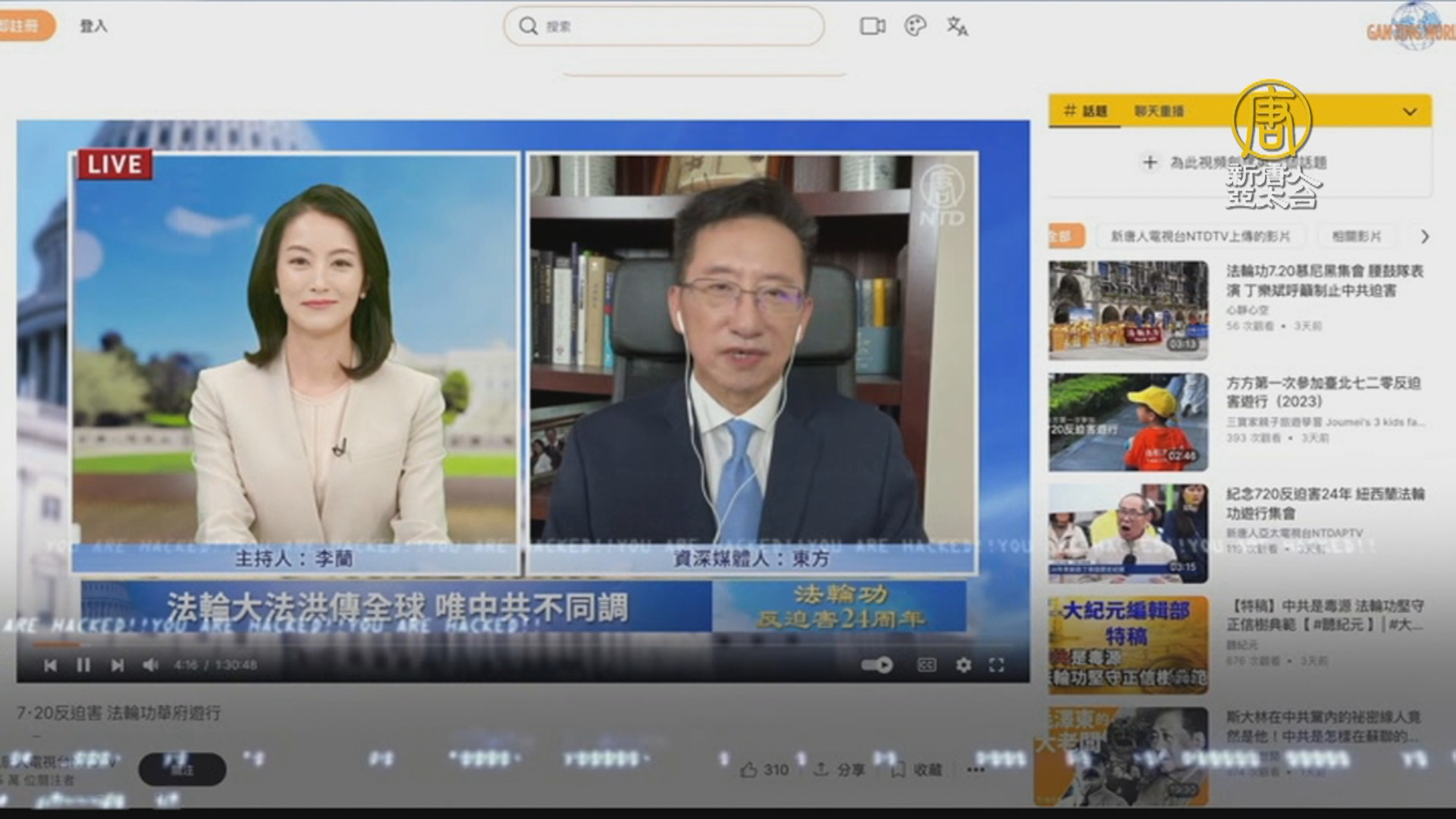Collapse the topics panel chevron

coord(1409,111)
